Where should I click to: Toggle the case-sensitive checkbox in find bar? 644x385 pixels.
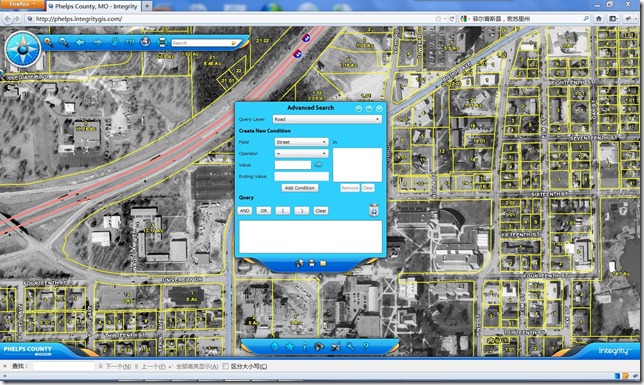(x=225, y=366)
